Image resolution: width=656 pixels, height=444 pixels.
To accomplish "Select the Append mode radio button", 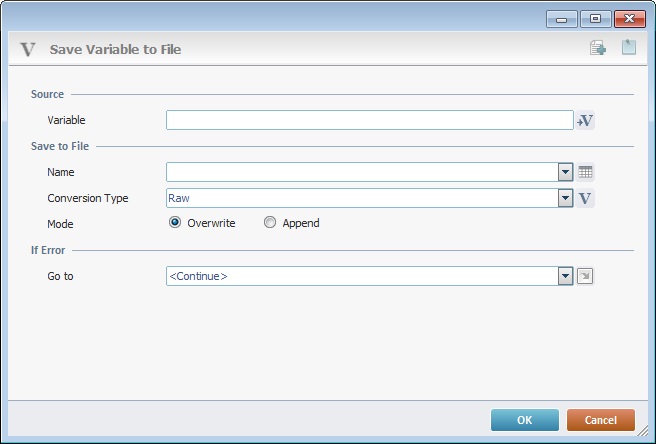I will coord(270,222).
